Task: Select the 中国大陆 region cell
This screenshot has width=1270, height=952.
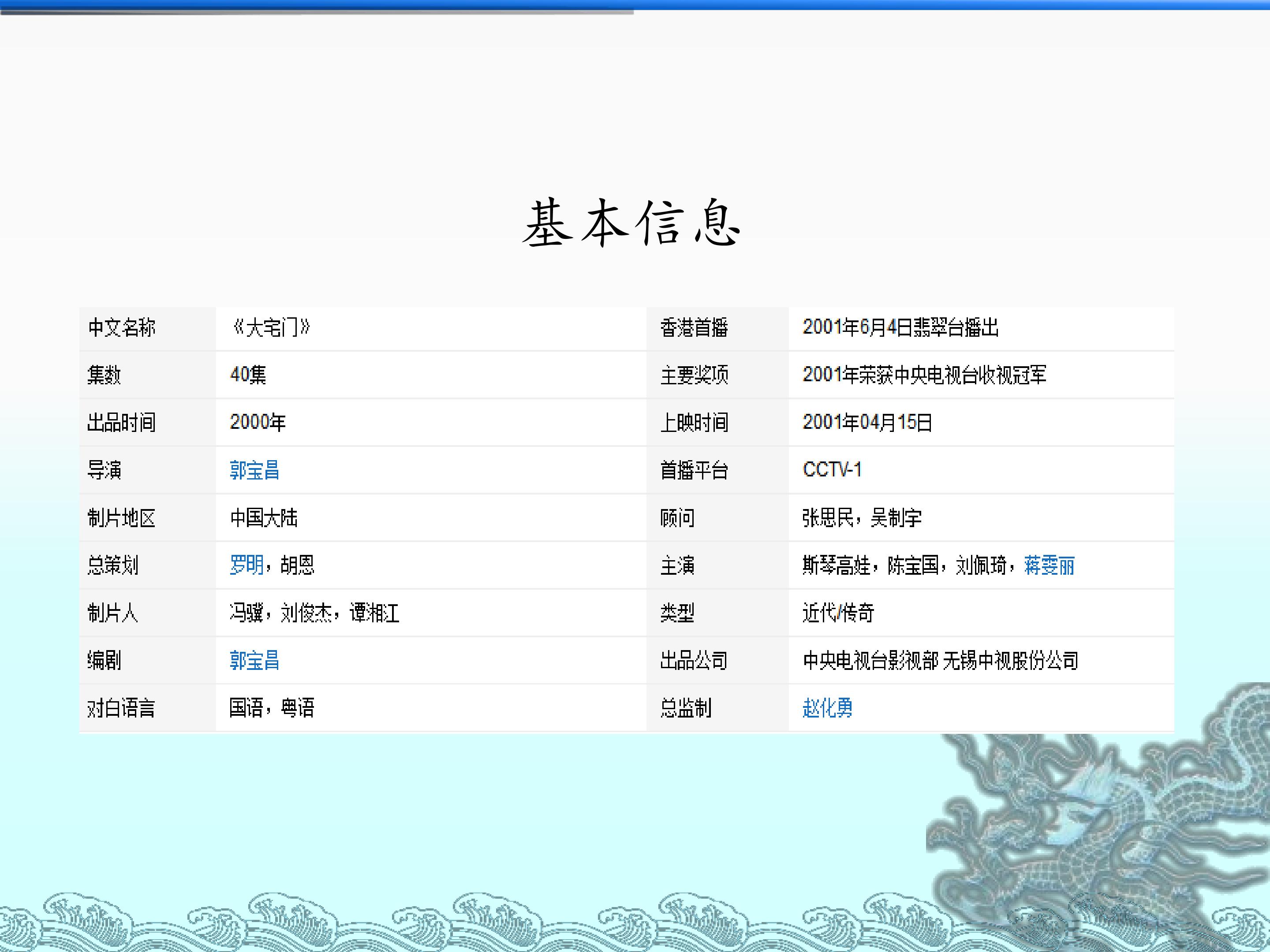Action: coord(264,517)
